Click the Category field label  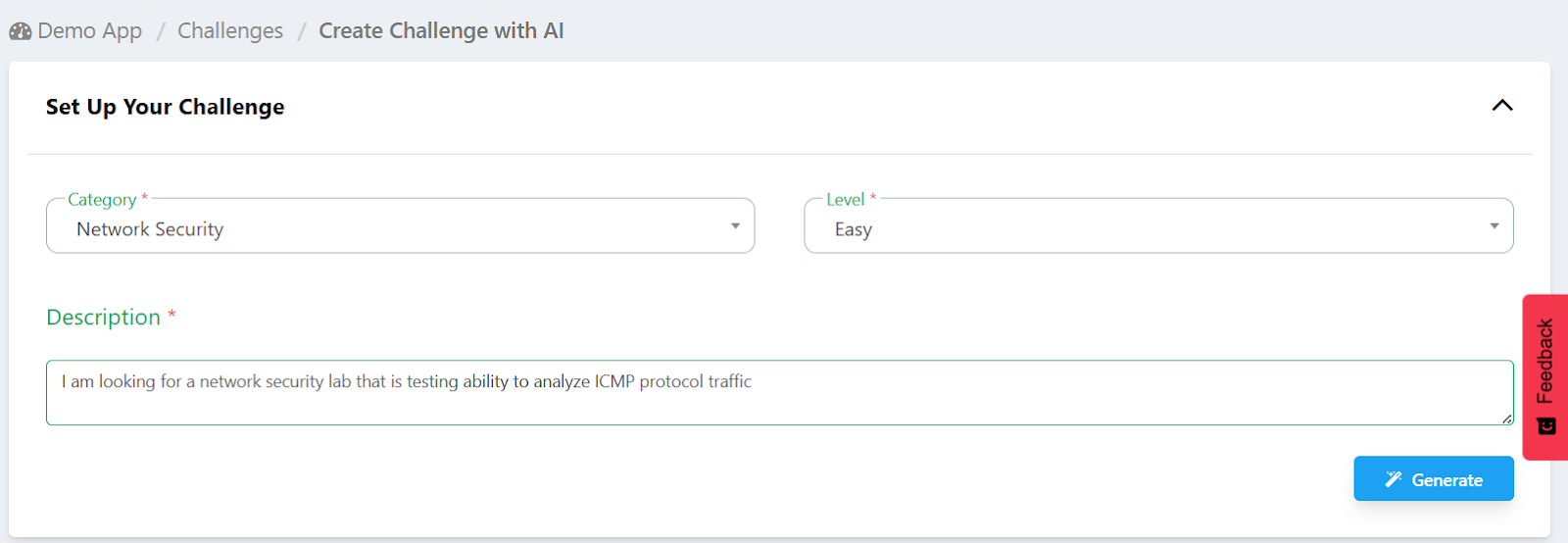[102, 200]
